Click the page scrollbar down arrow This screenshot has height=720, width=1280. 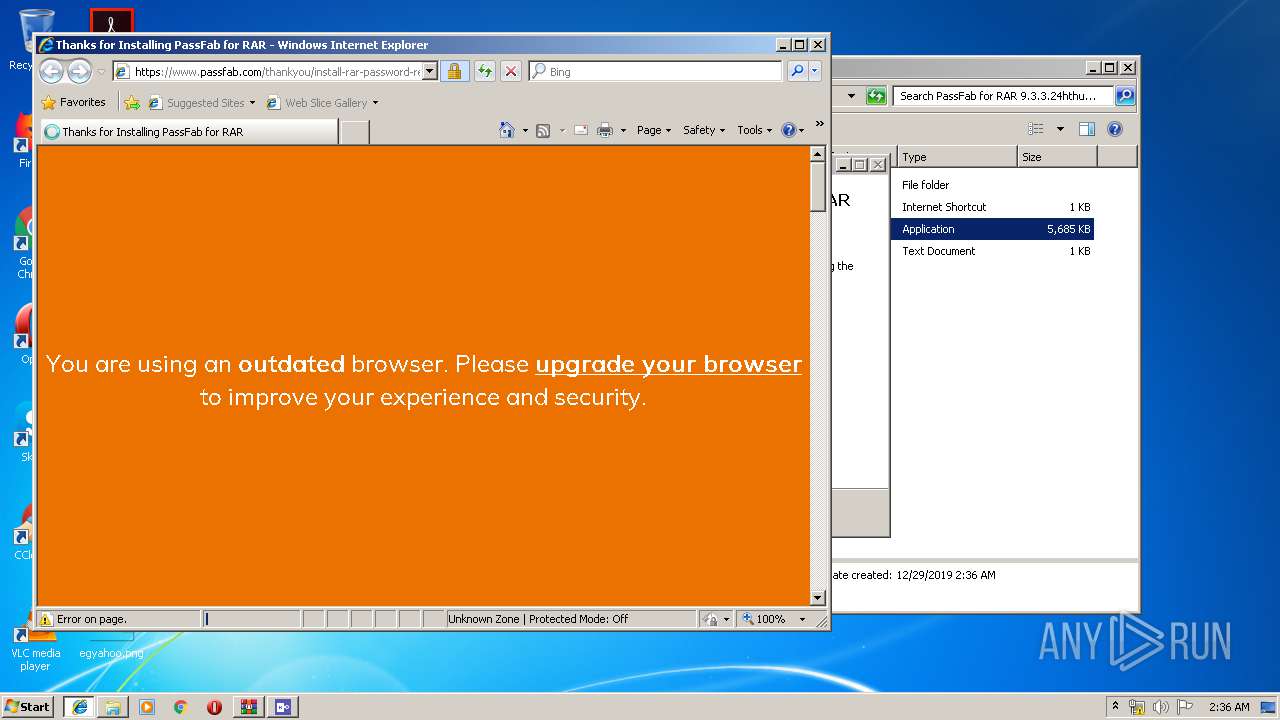pyautogui.click(x=817, y=598)
